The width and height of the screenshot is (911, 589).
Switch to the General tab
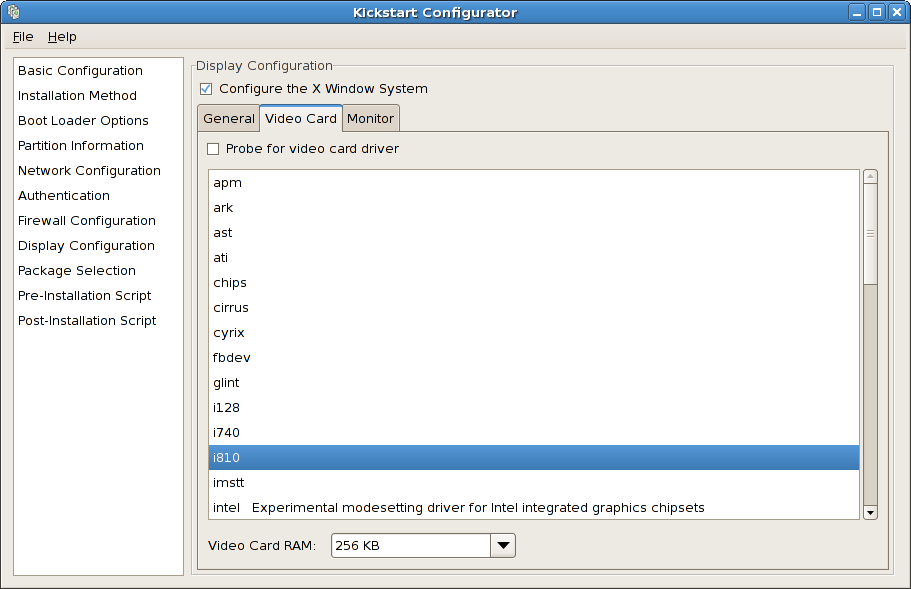[x=228, y=117]
